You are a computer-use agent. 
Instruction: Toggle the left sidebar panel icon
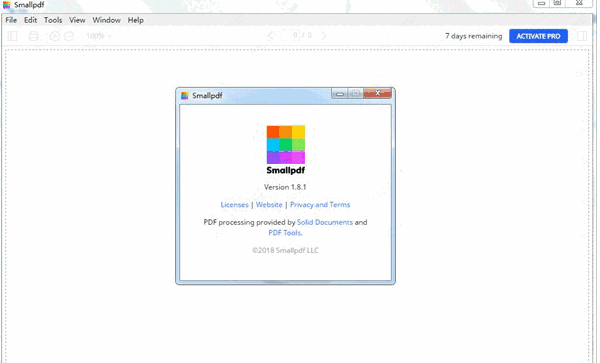[13, 36]
